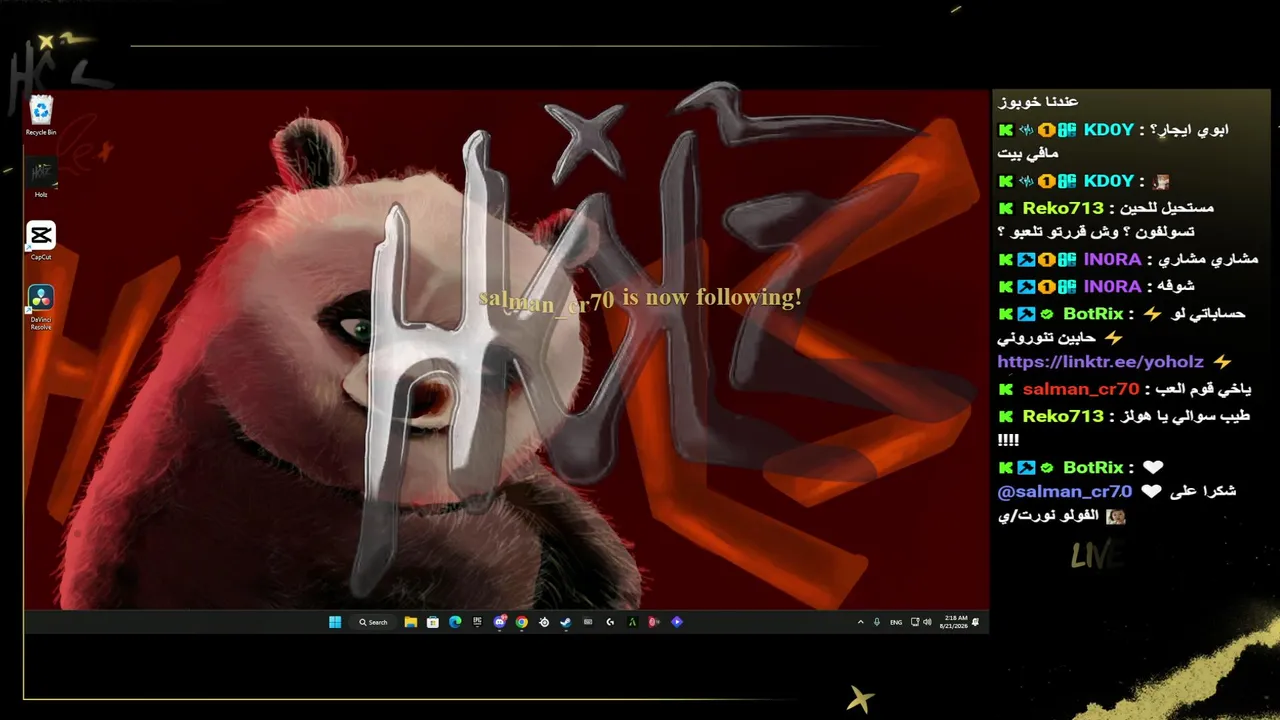
Task: Click the red salman_cr70 username in chat
Action: click(1080, 389)
